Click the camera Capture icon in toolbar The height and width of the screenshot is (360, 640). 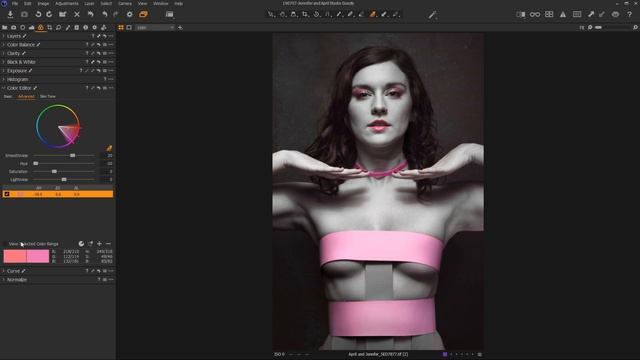click(24, 14)
